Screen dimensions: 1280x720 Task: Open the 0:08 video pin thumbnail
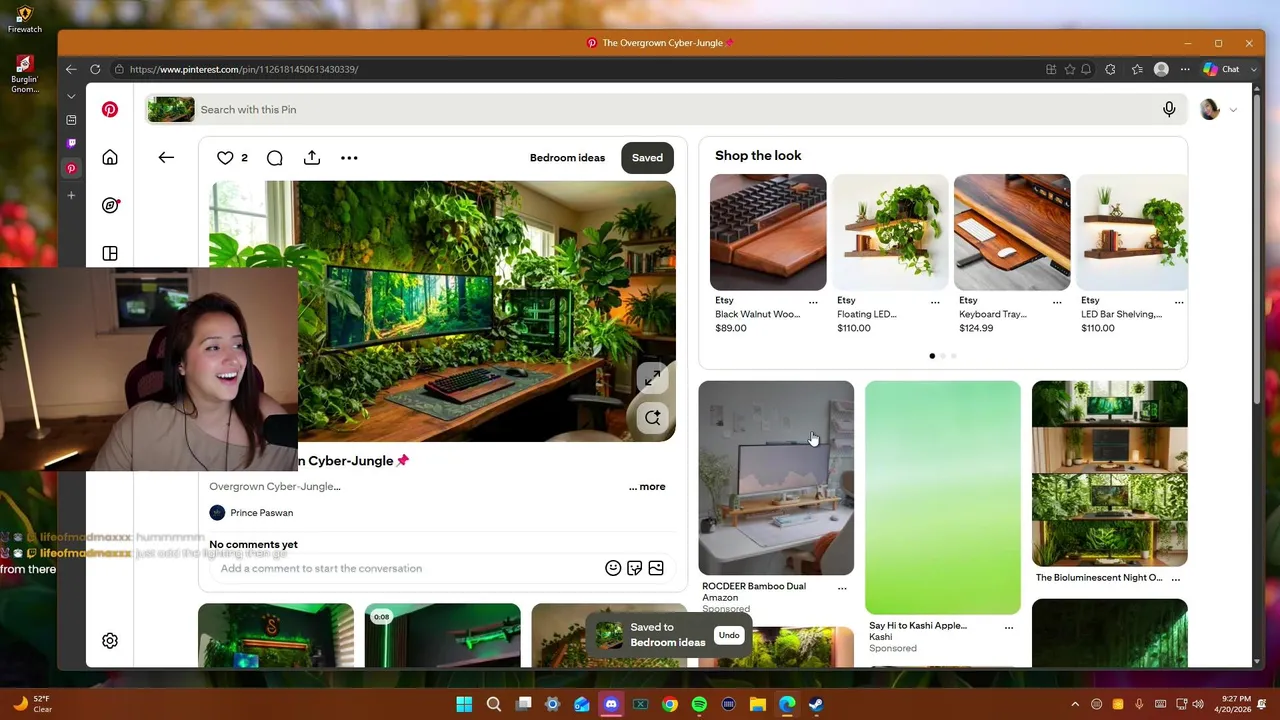pos(442,635)
